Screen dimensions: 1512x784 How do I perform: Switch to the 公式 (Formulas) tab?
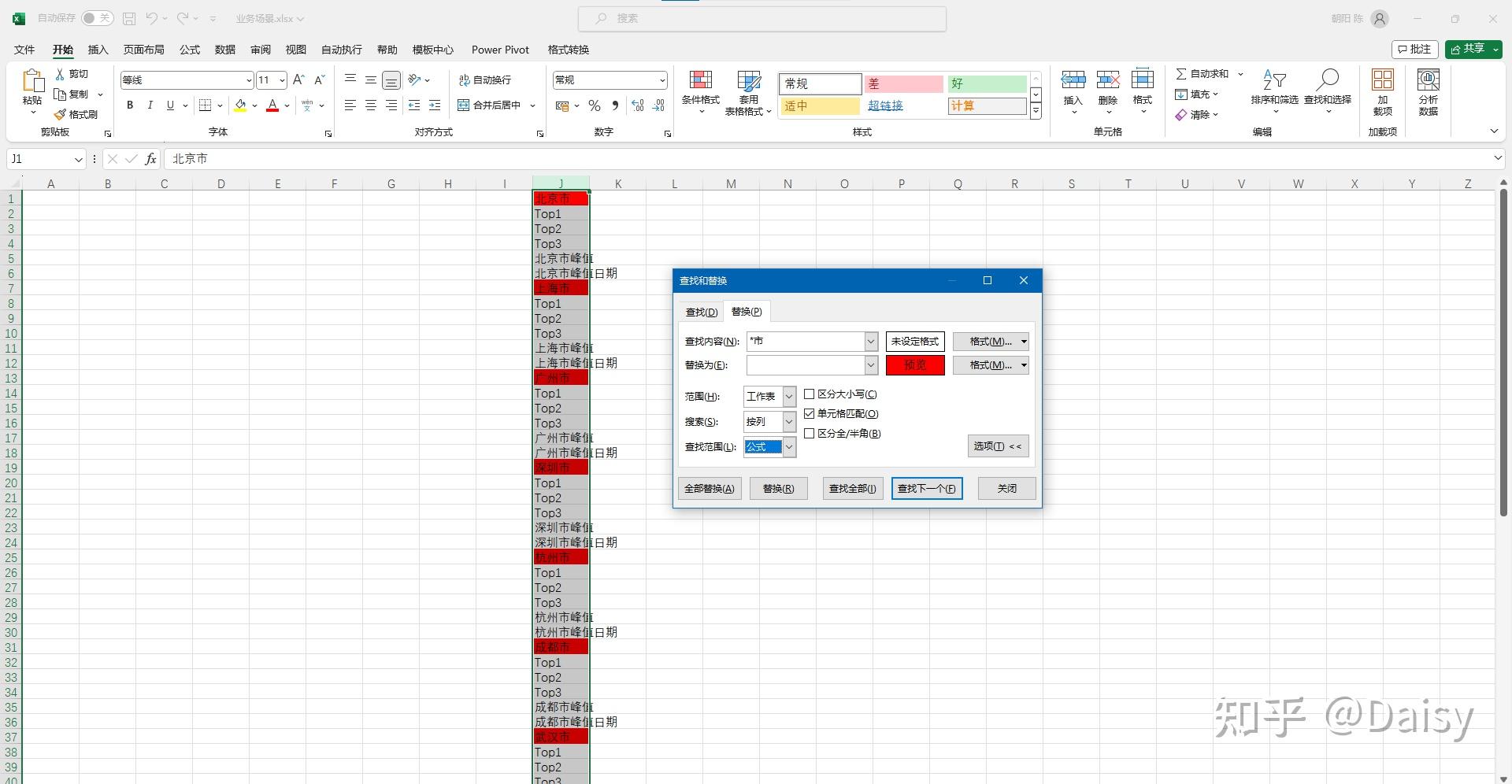pyautogui.click(x=190, y=50)
